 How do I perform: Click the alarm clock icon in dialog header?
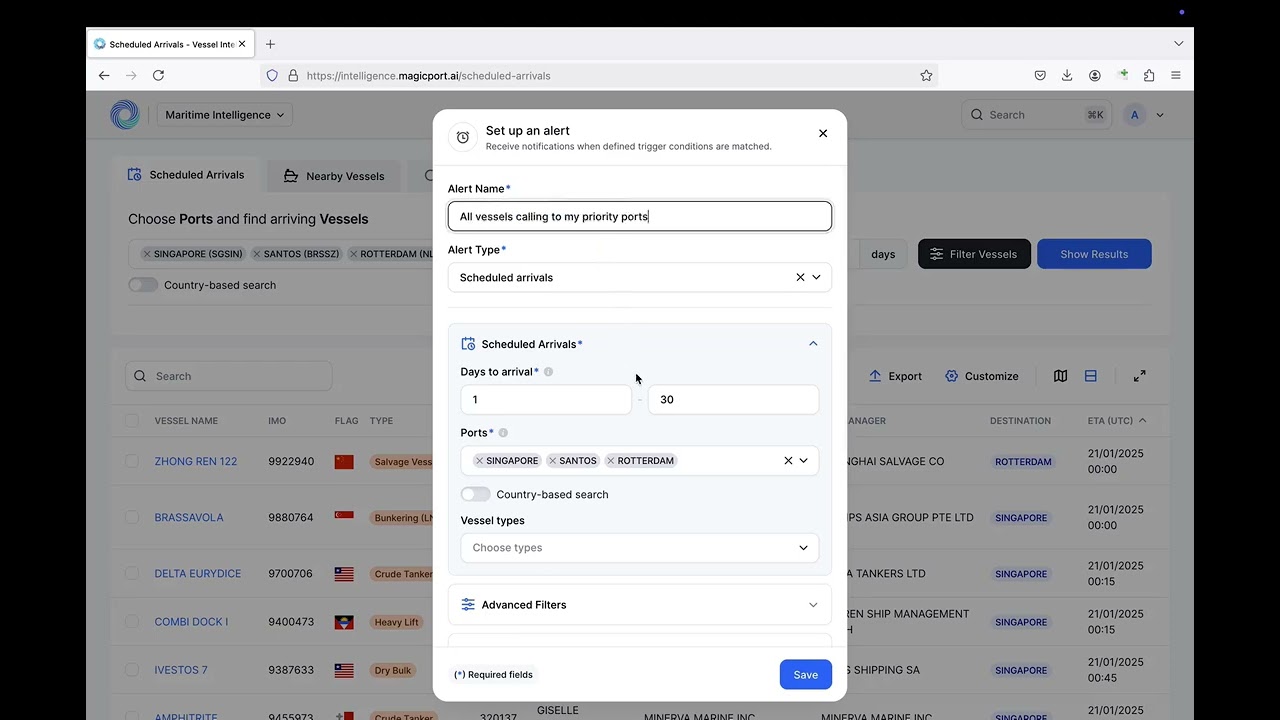(x=463, y=138)
